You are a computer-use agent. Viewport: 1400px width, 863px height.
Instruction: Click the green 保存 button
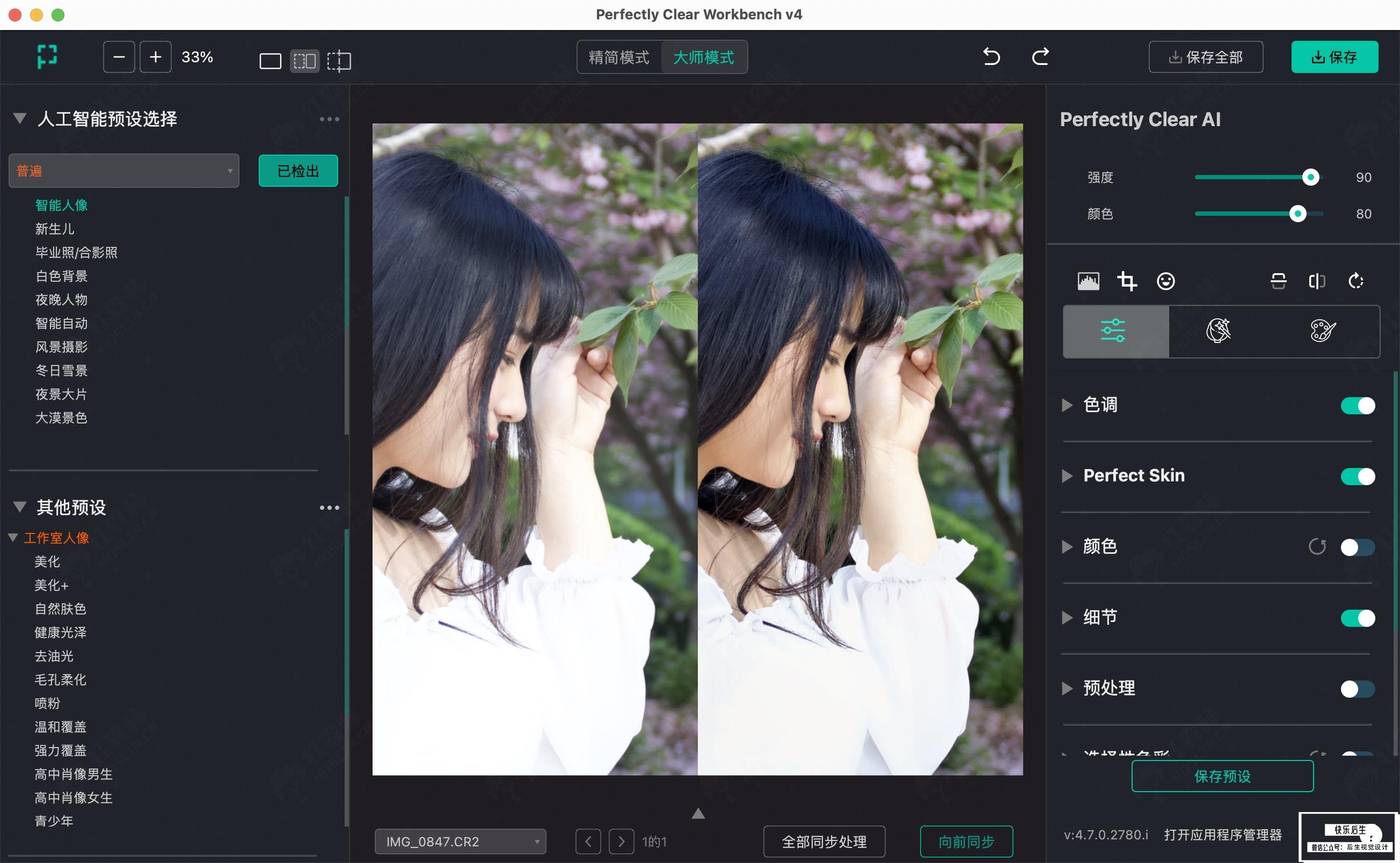pos(1335,57)
